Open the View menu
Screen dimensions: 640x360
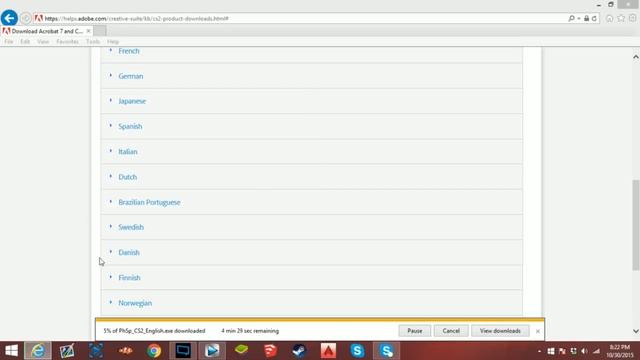coord(43,42)
